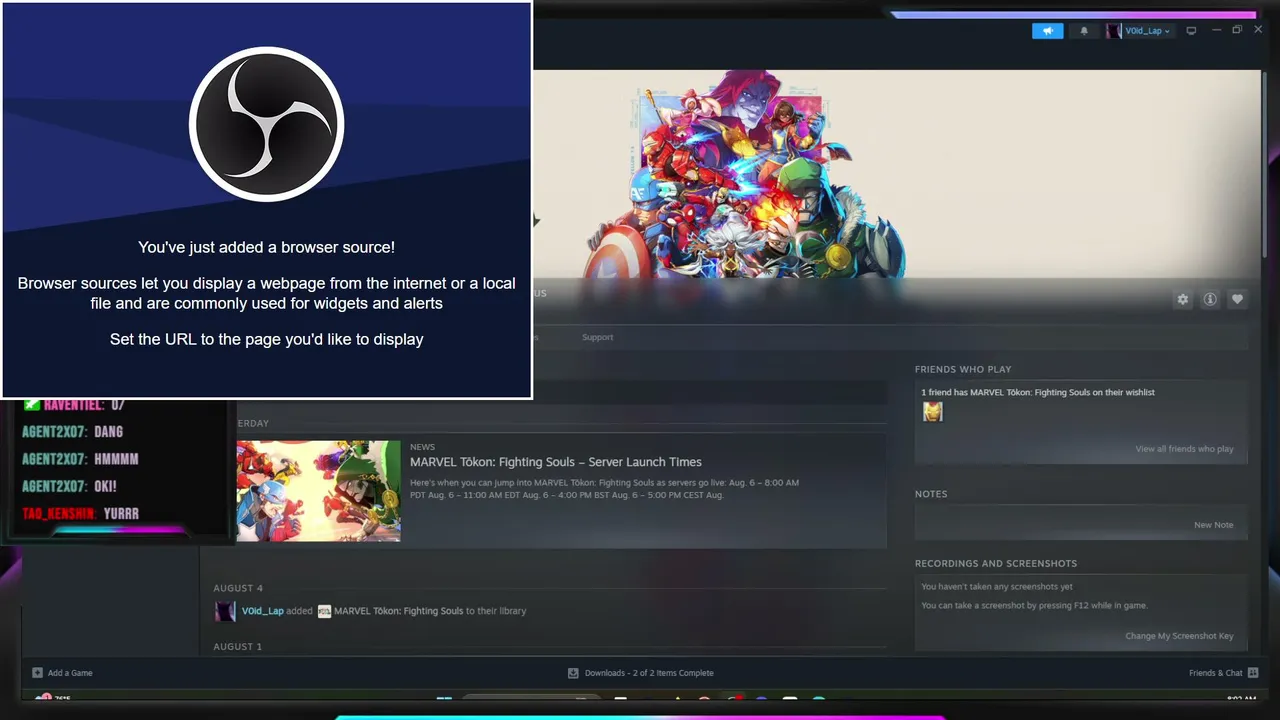Open Steam announcements megaphone button
The height and width of the screenshot is (720, 1280).
click(1047, 31)
